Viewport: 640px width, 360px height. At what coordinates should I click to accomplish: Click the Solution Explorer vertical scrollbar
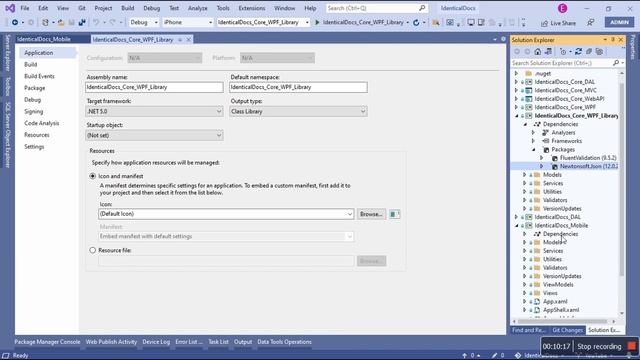(x=622, y=180)
